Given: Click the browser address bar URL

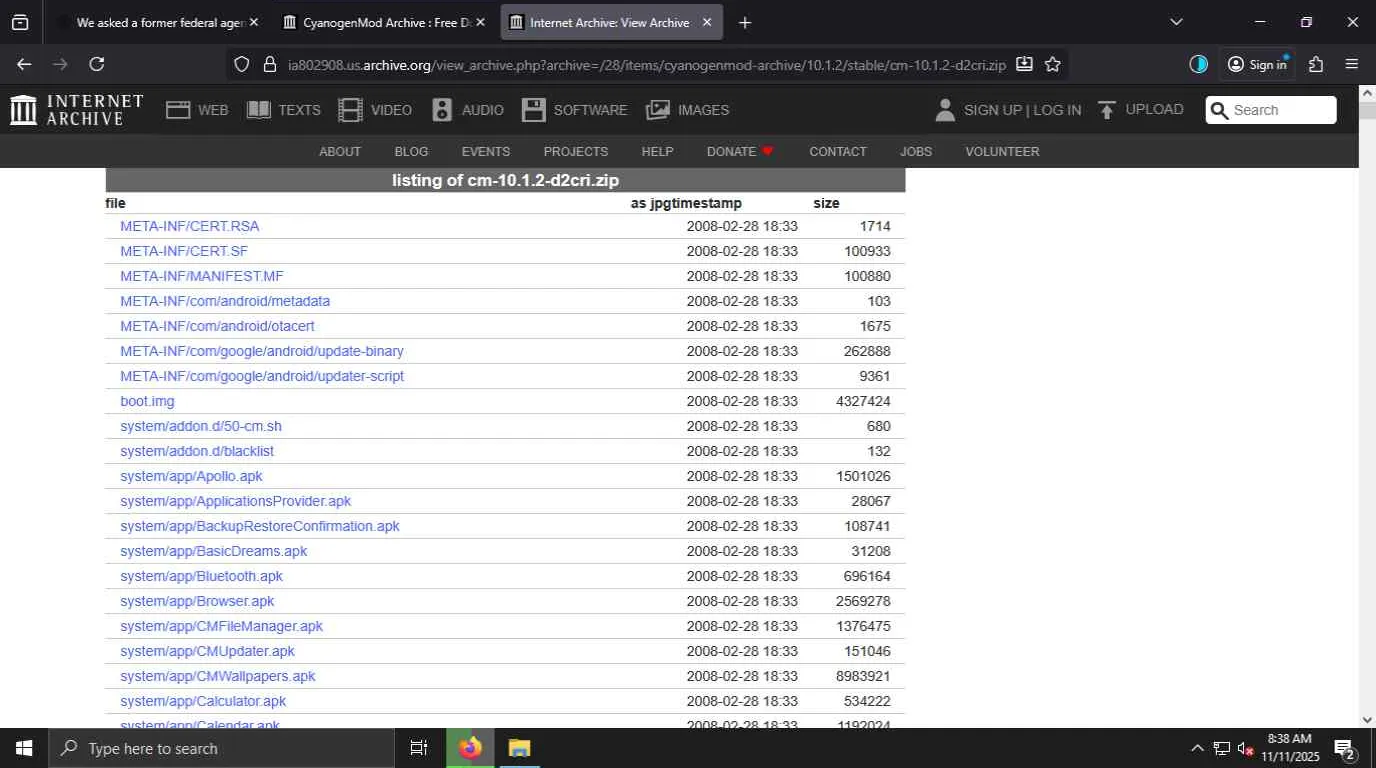Looking at the screenshot, I should pos(646,64).
